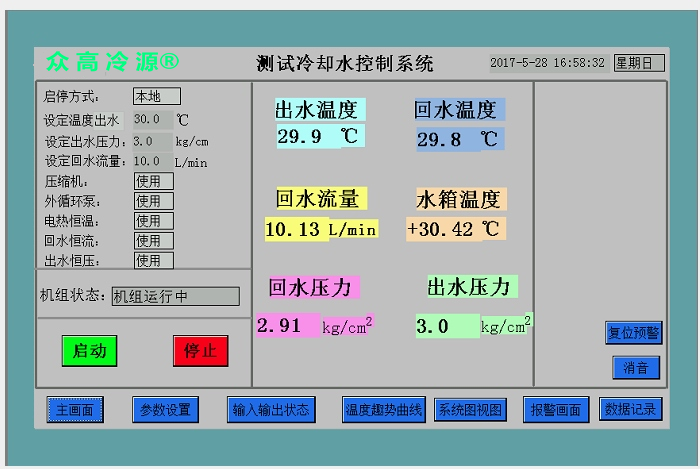Image resolution: width=700 pixels, height=469 pixels.
Task: View the 温度趋势曲线 temperature trend page
Action: point(384,410)
